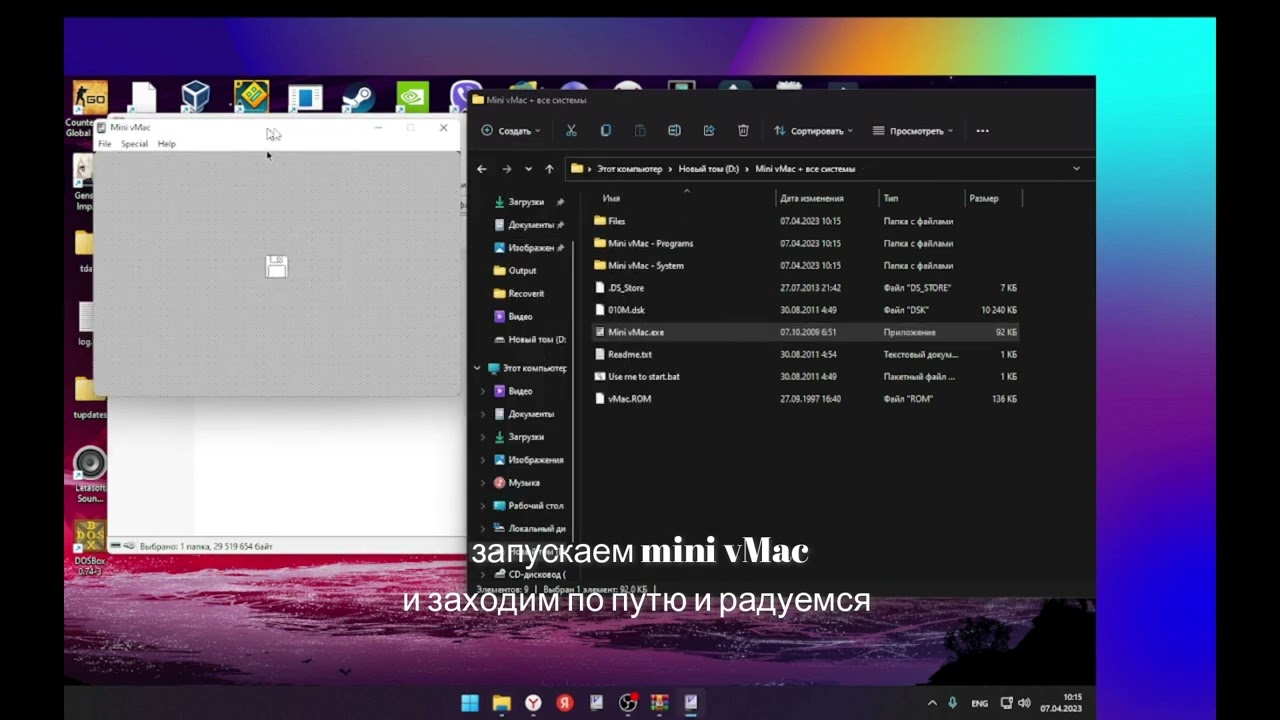Expand Документы under Этот компьютер
This screenshot has height=720, width=1280.
483,414
